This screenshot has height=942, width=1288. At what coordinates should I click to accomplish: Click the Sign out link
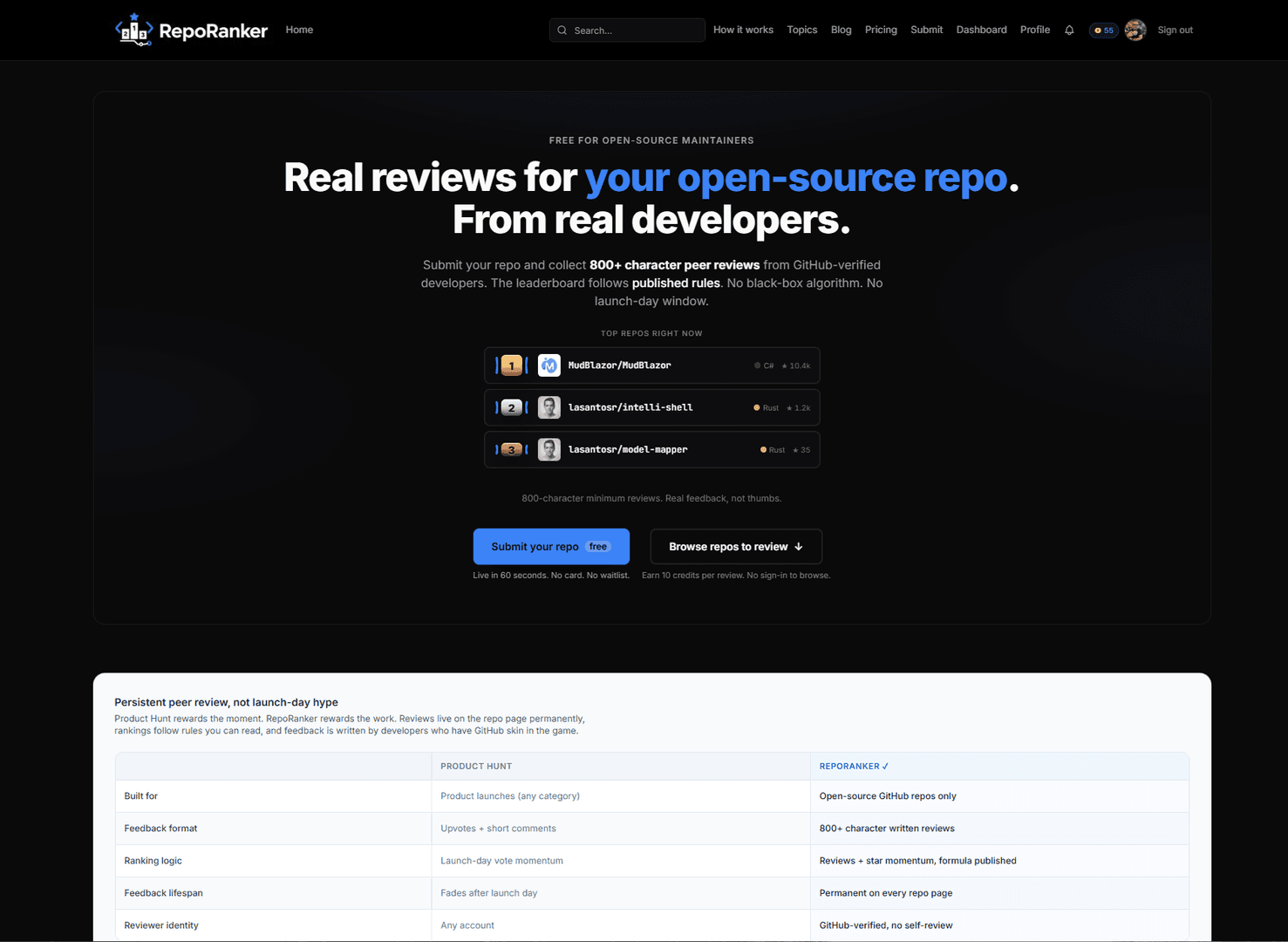click(1175, 31)
